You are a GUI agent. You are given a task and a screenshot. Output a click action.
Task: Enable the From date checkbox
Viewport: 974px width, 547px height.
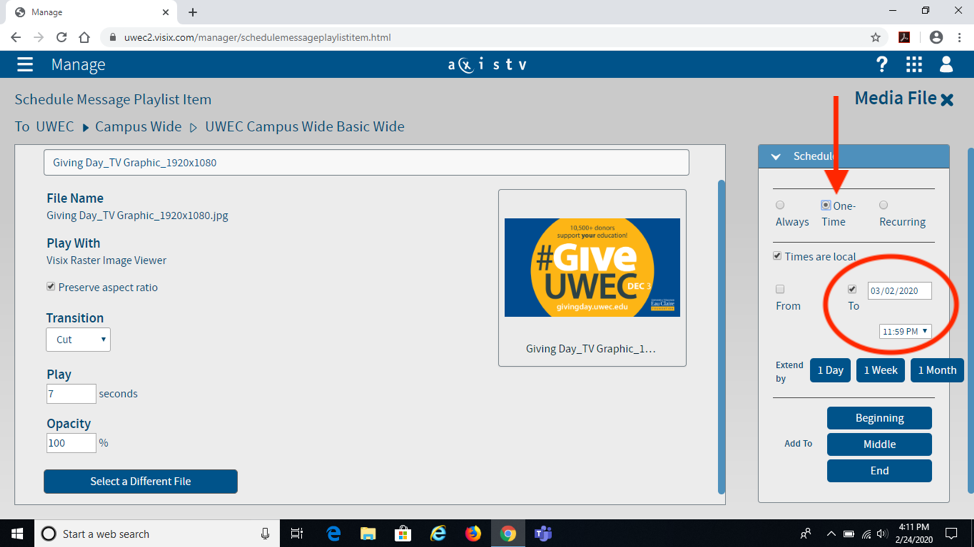click(780, 289)
